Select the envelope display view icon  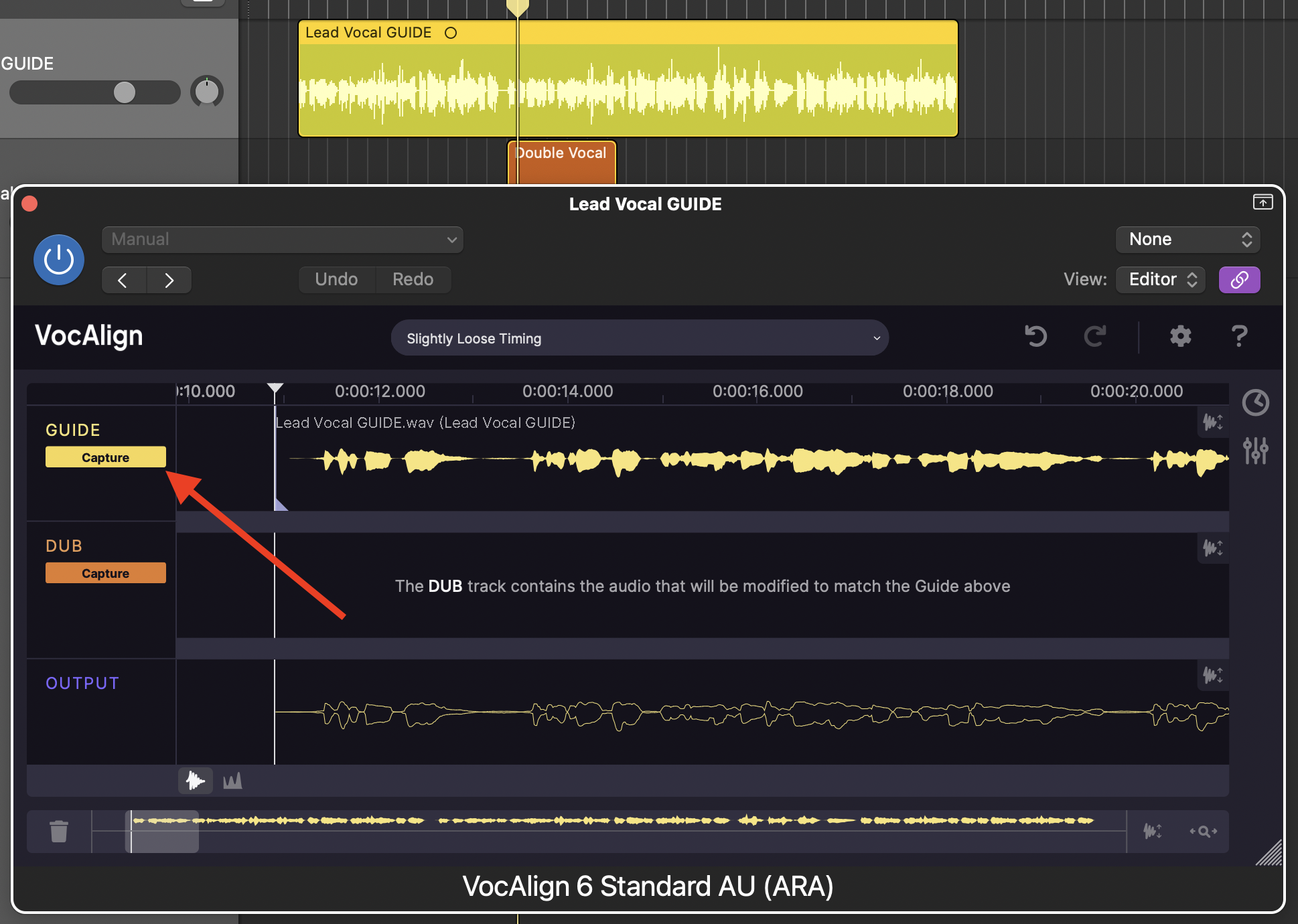[232, 781]
